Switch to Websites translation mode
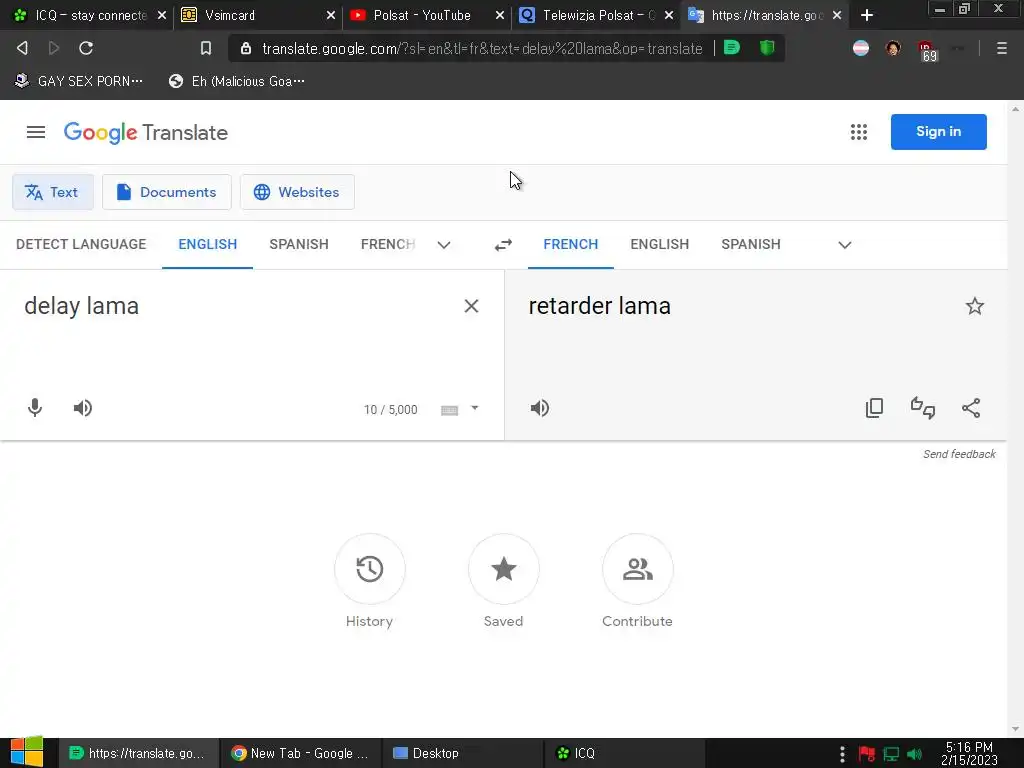The image size is (1024, 768). click(x=297, y=192)
